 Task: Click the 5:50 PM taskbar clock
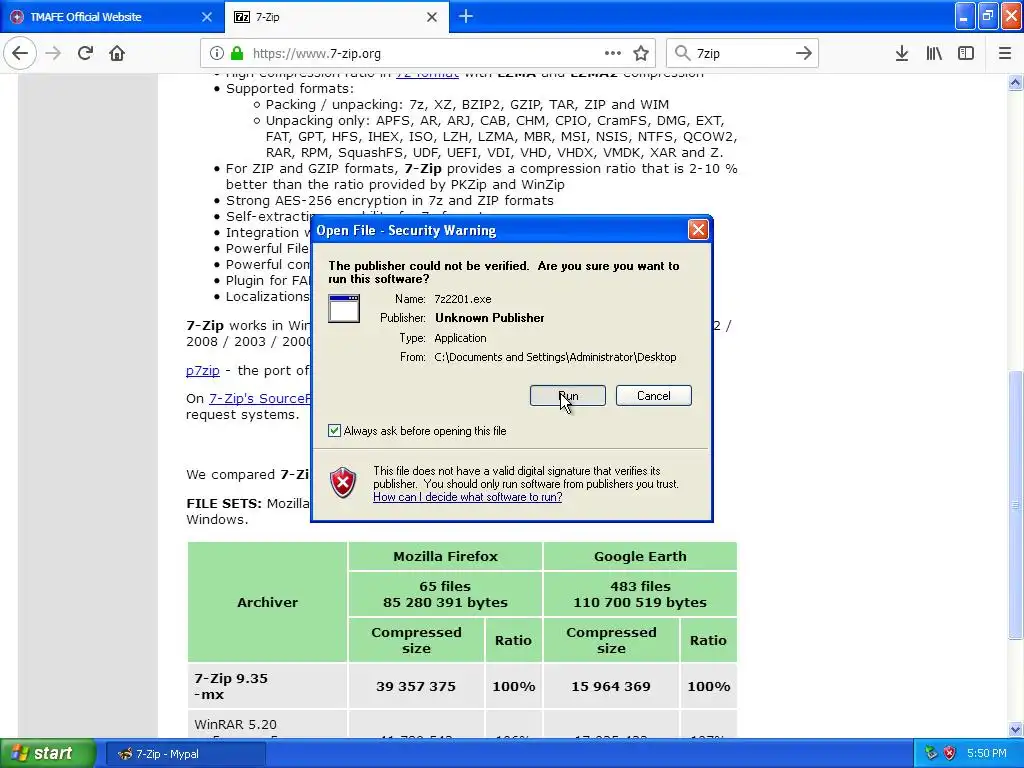click(x=986, y=753)
